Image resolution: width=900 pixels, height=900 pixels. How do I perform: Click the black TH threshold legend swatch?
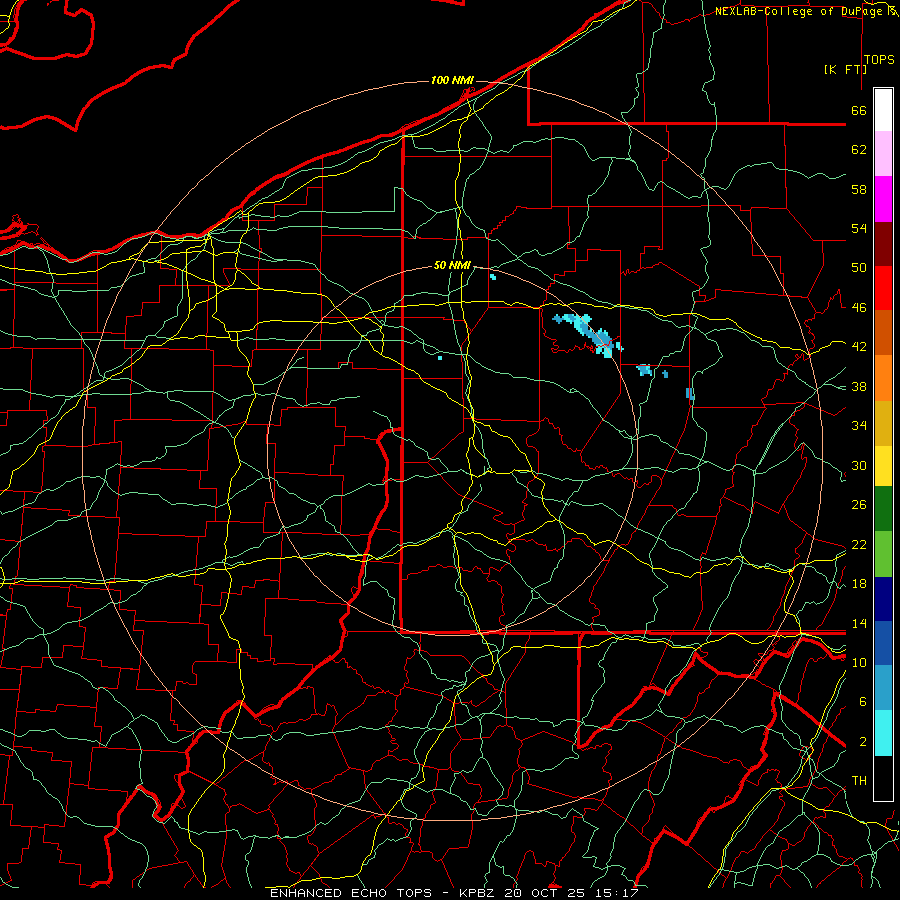coord(883,778)
